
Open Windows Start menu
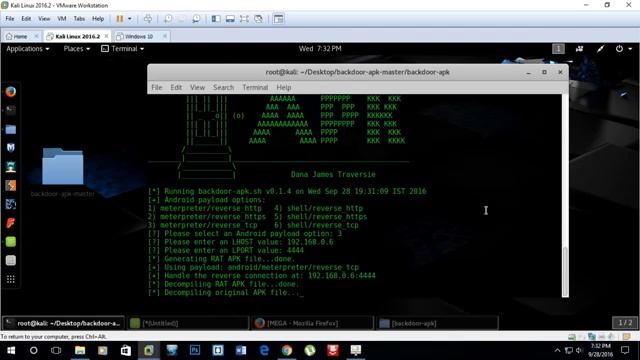11,350
